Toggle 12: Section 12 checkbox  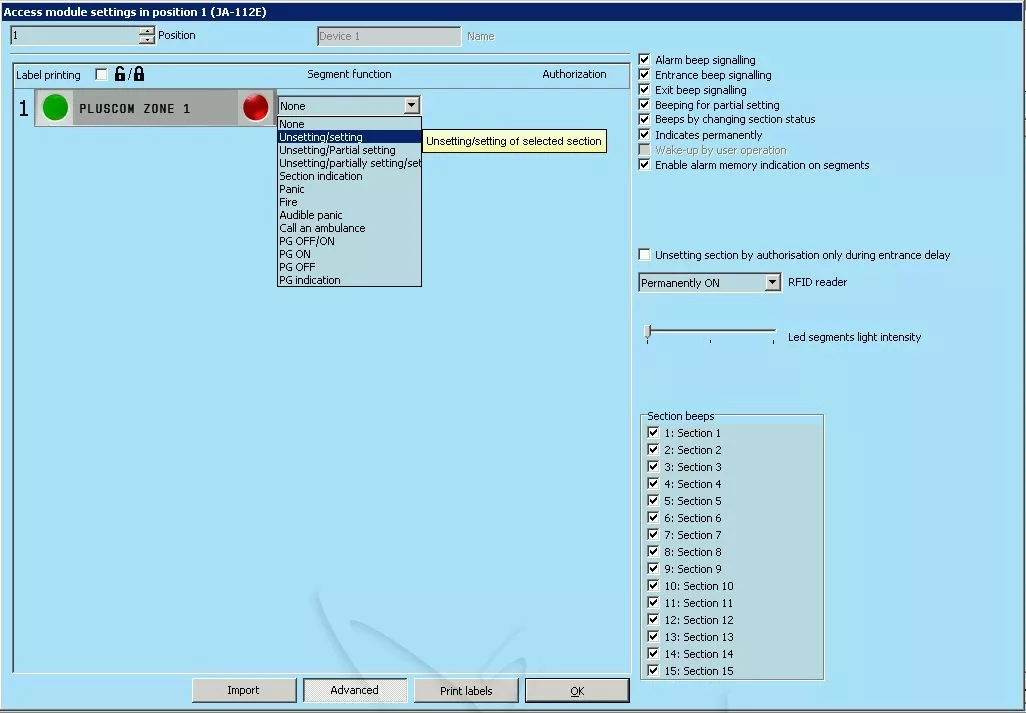click(x=653, y=619)
